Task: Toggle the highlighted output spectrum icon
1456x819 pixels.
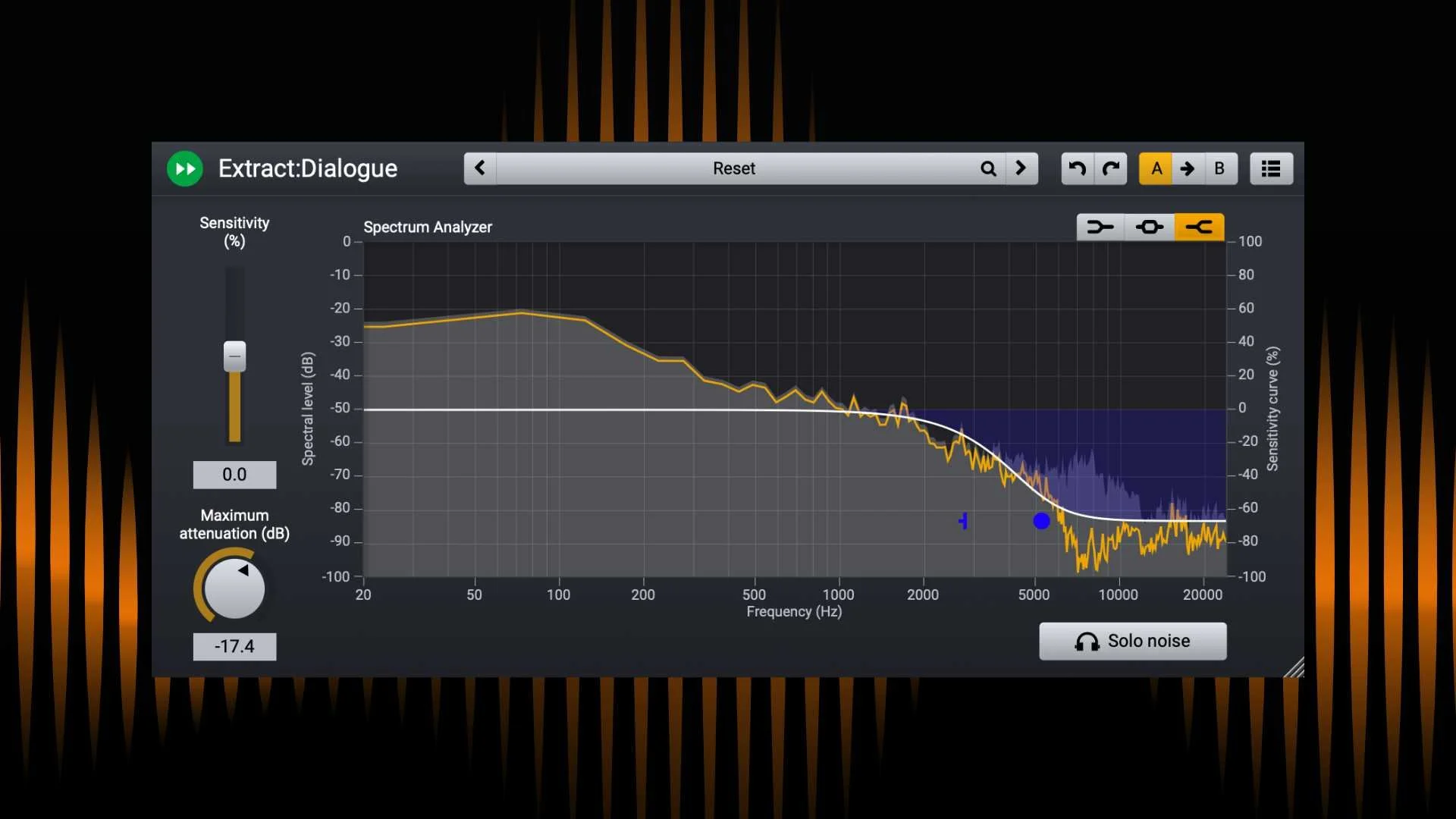Action: [1199, 227]
